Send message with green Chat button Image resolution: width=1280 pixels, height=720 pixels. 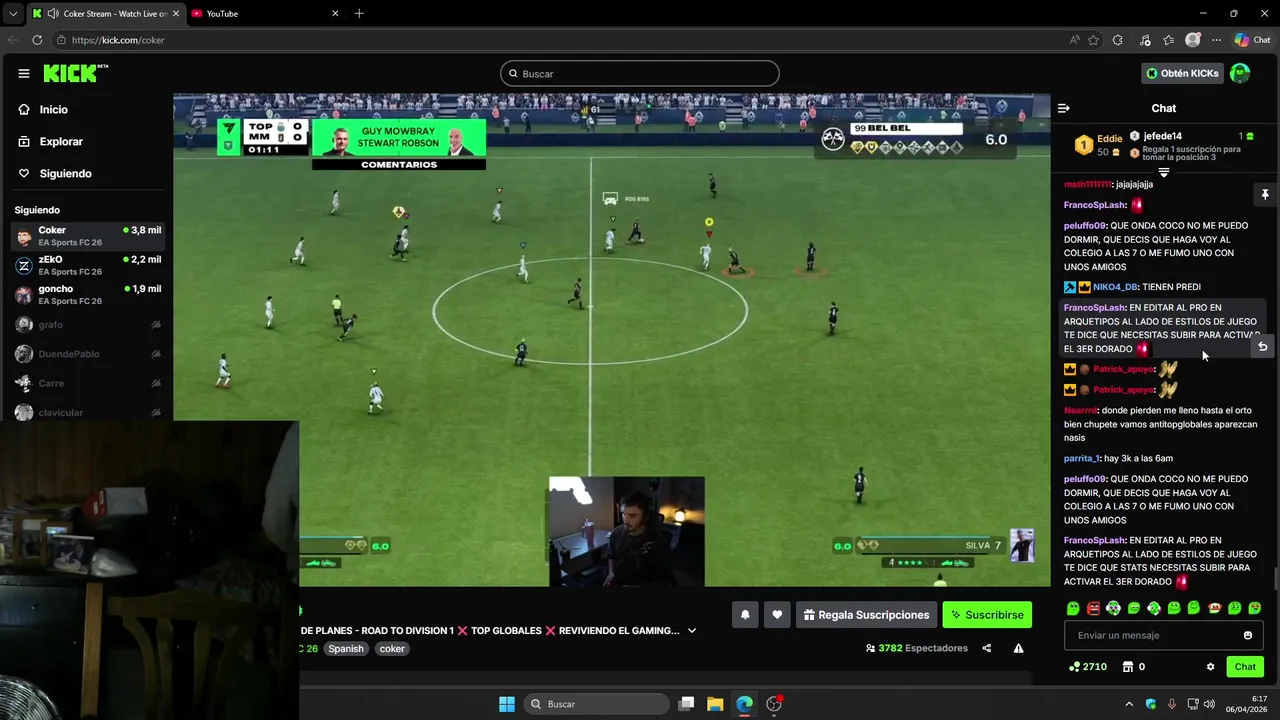[1245, 667]
